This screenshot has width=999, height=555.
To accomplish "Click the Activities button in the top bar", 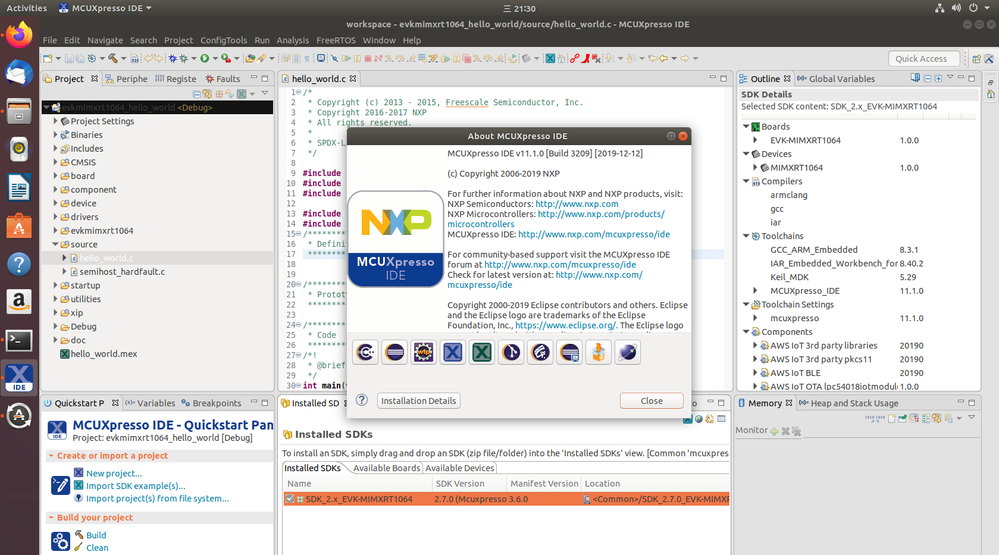I will [x=27, y=8].
